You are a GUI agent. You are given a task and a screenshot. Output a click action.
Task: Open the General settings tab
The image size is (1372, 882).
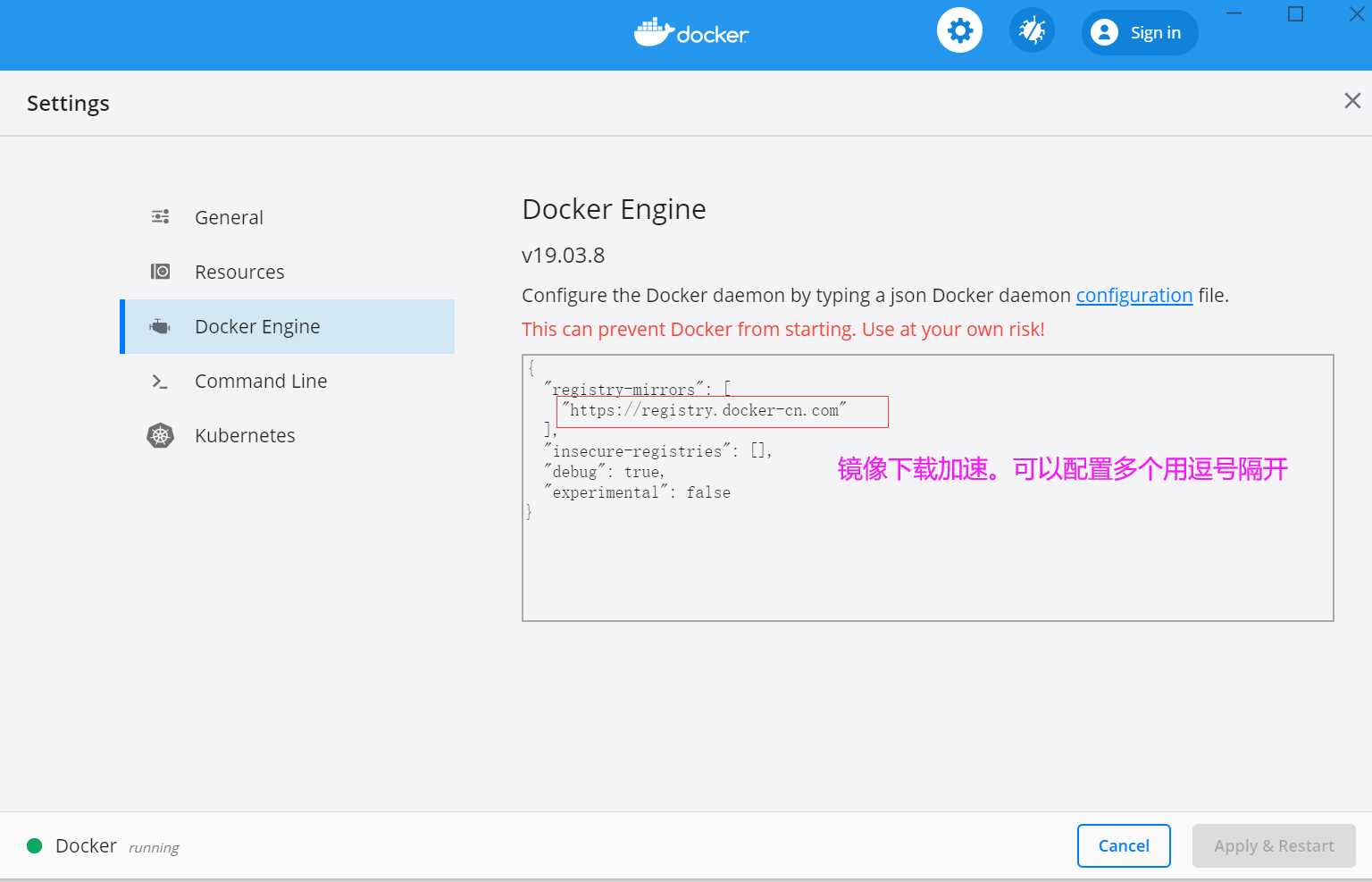pos(287,217)
